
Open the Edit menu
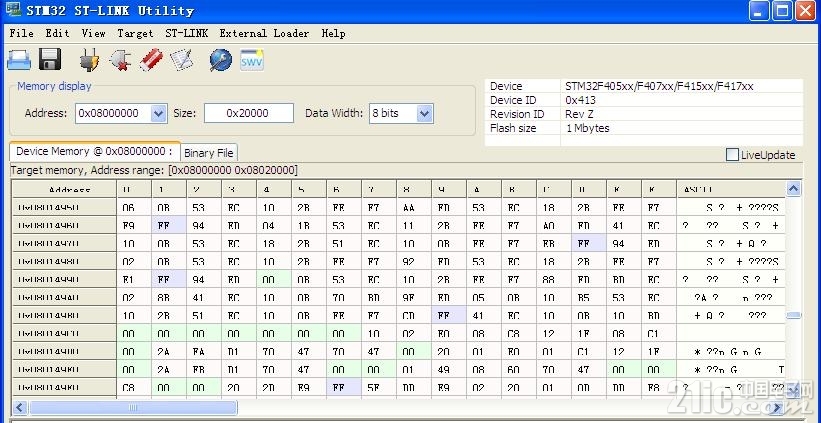(58, 34)
